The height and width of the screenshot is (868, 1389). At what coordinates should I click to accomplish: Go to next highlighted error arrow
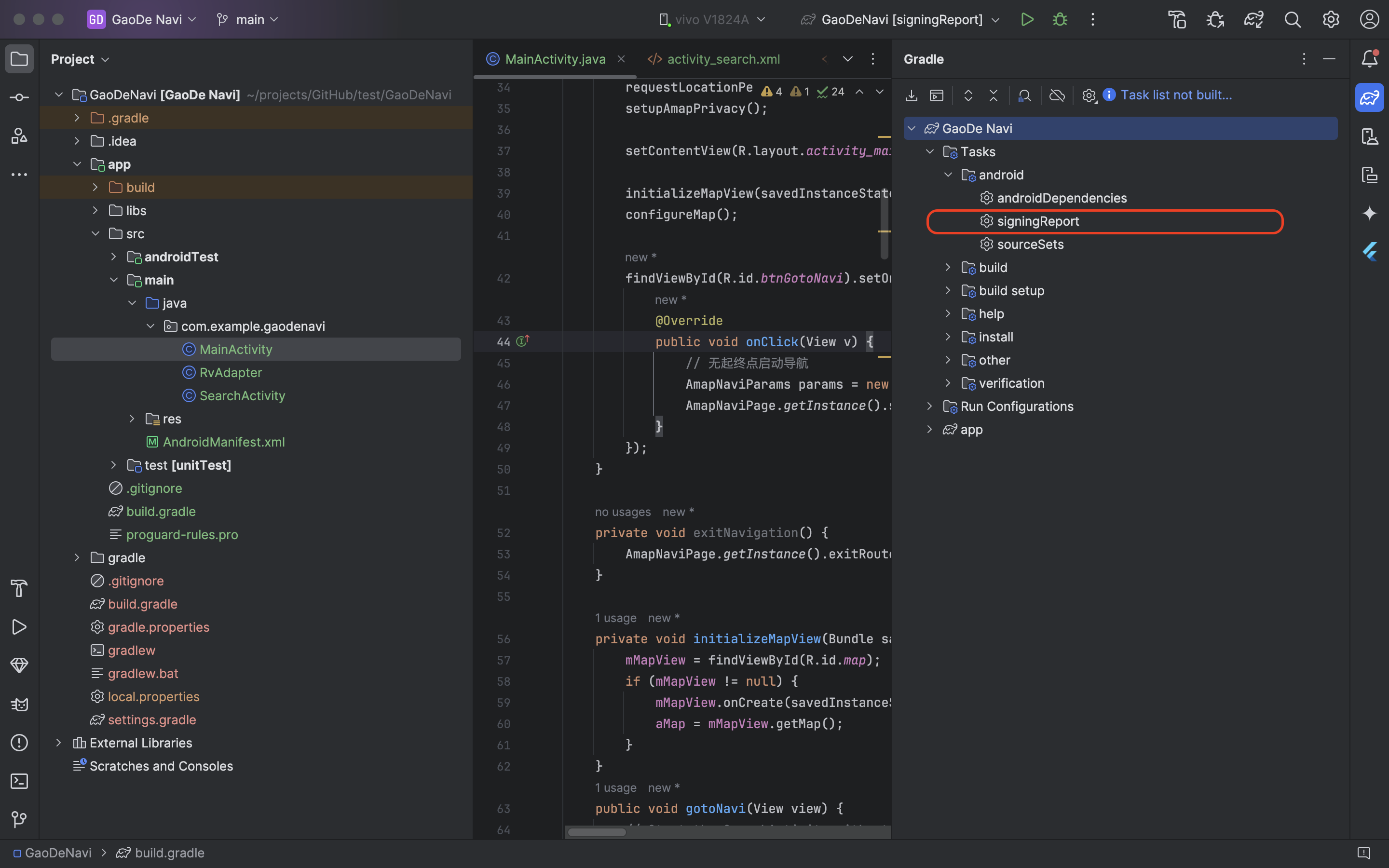point(879,92)
